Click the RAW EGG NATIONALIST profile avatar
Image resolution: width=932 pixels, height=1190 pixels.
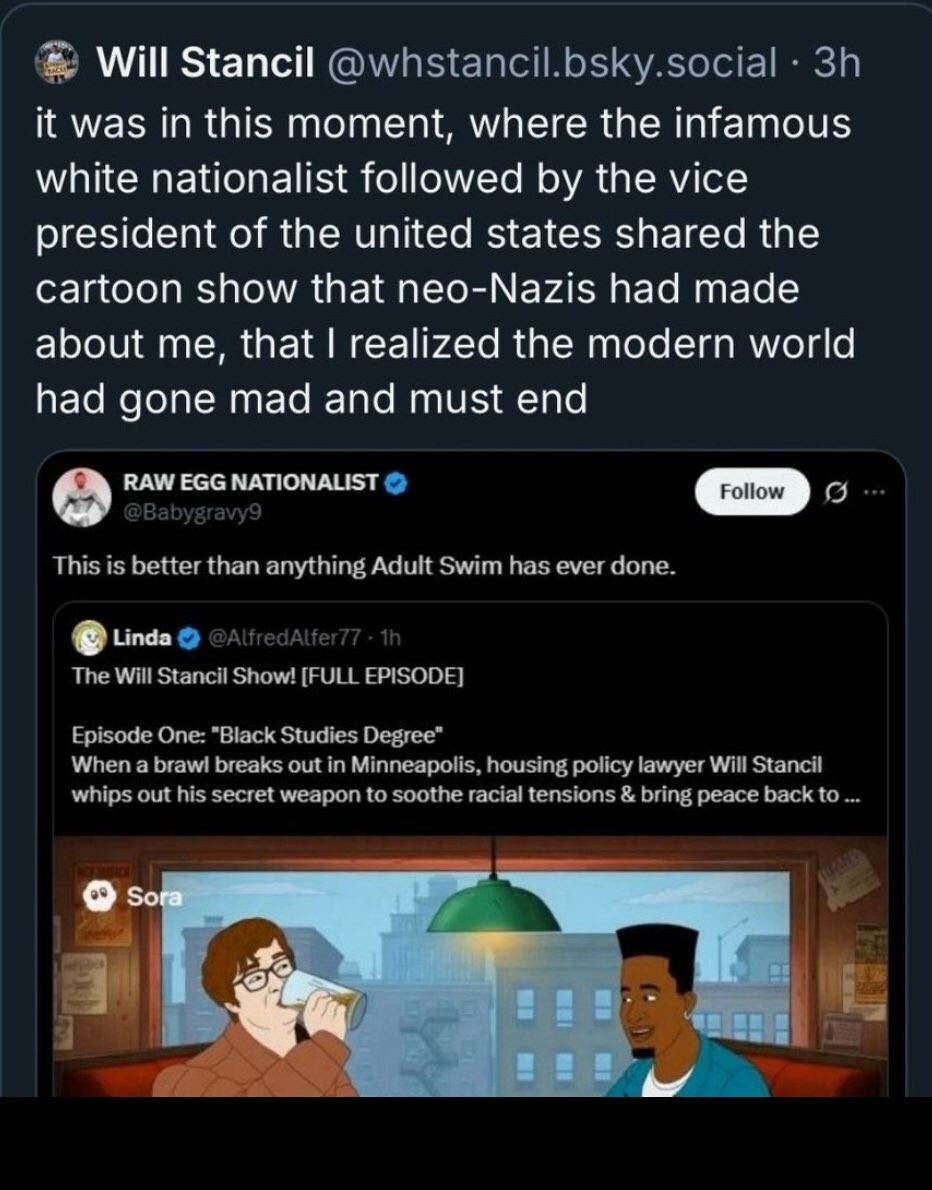(x=85, y=497)
